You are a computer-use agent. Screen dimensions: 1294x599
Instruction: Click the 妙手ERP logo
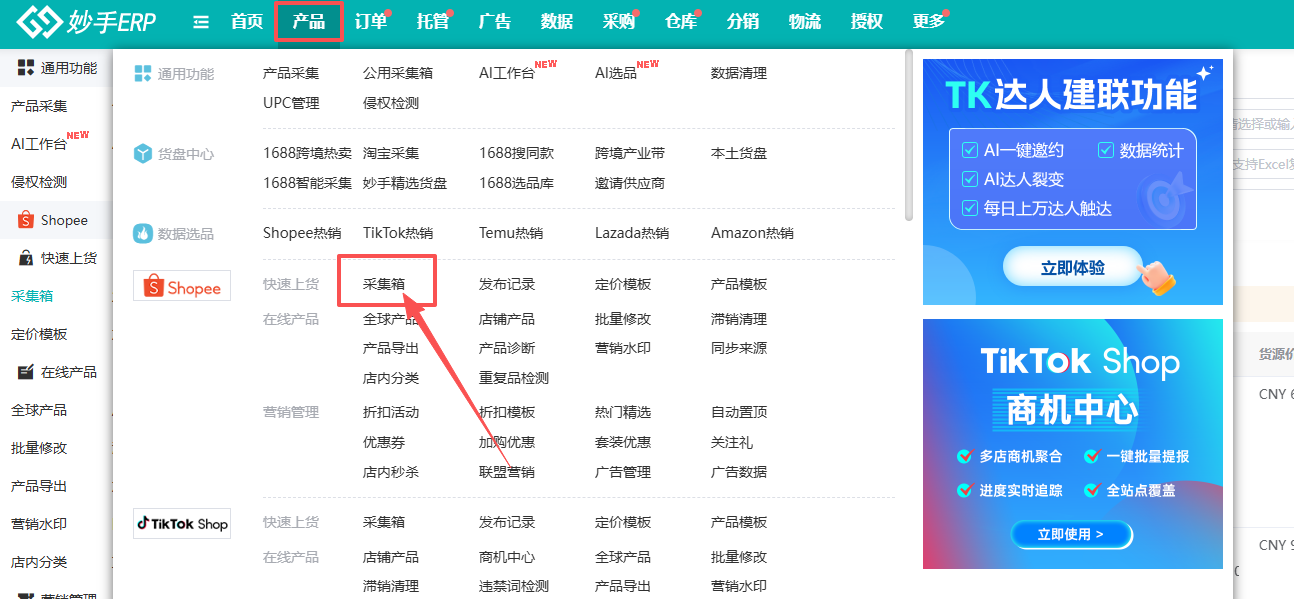pyautogui.click(x=86, y=21)
